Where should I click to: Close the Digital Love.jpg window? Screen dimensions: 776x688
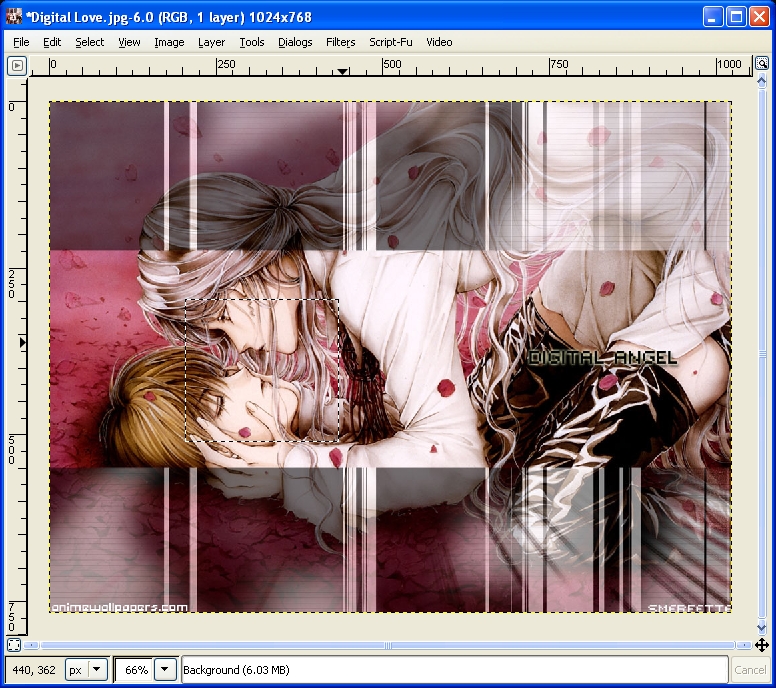(759, 17)
